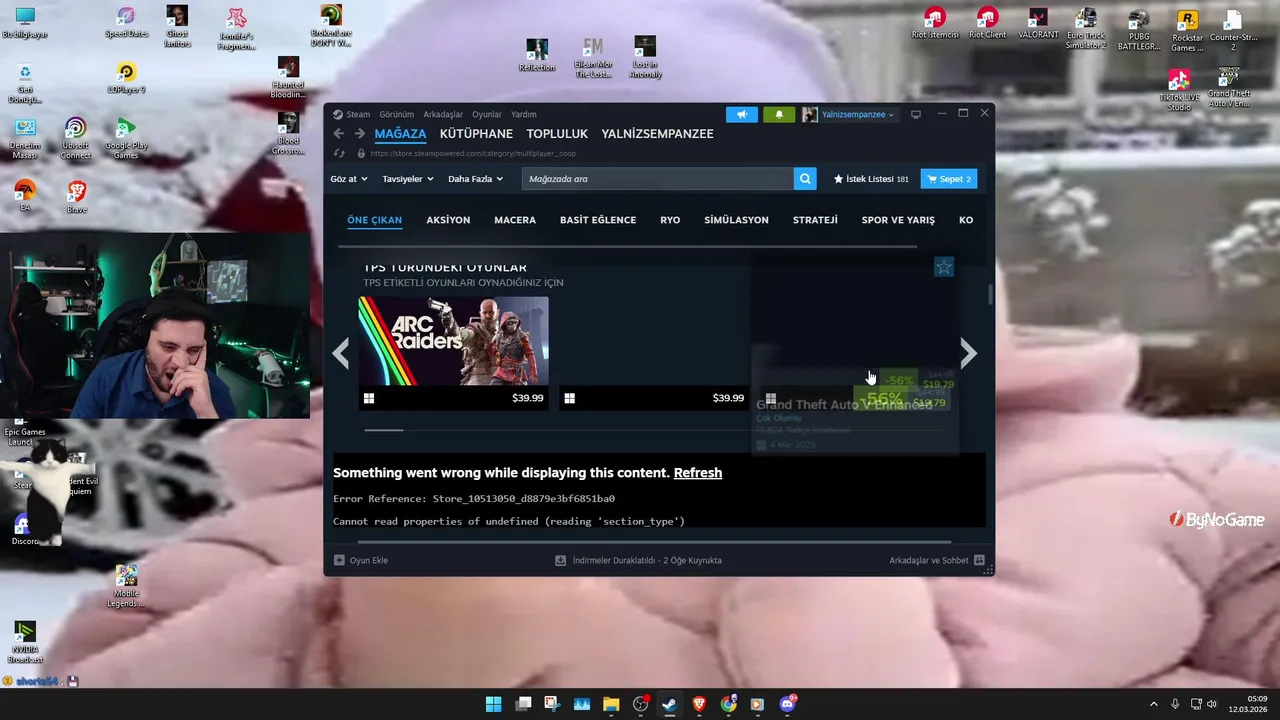Viewport: 1280px width, 720px height.
Task: Open EA app desktop shortcut
Action: coord(25,195)
